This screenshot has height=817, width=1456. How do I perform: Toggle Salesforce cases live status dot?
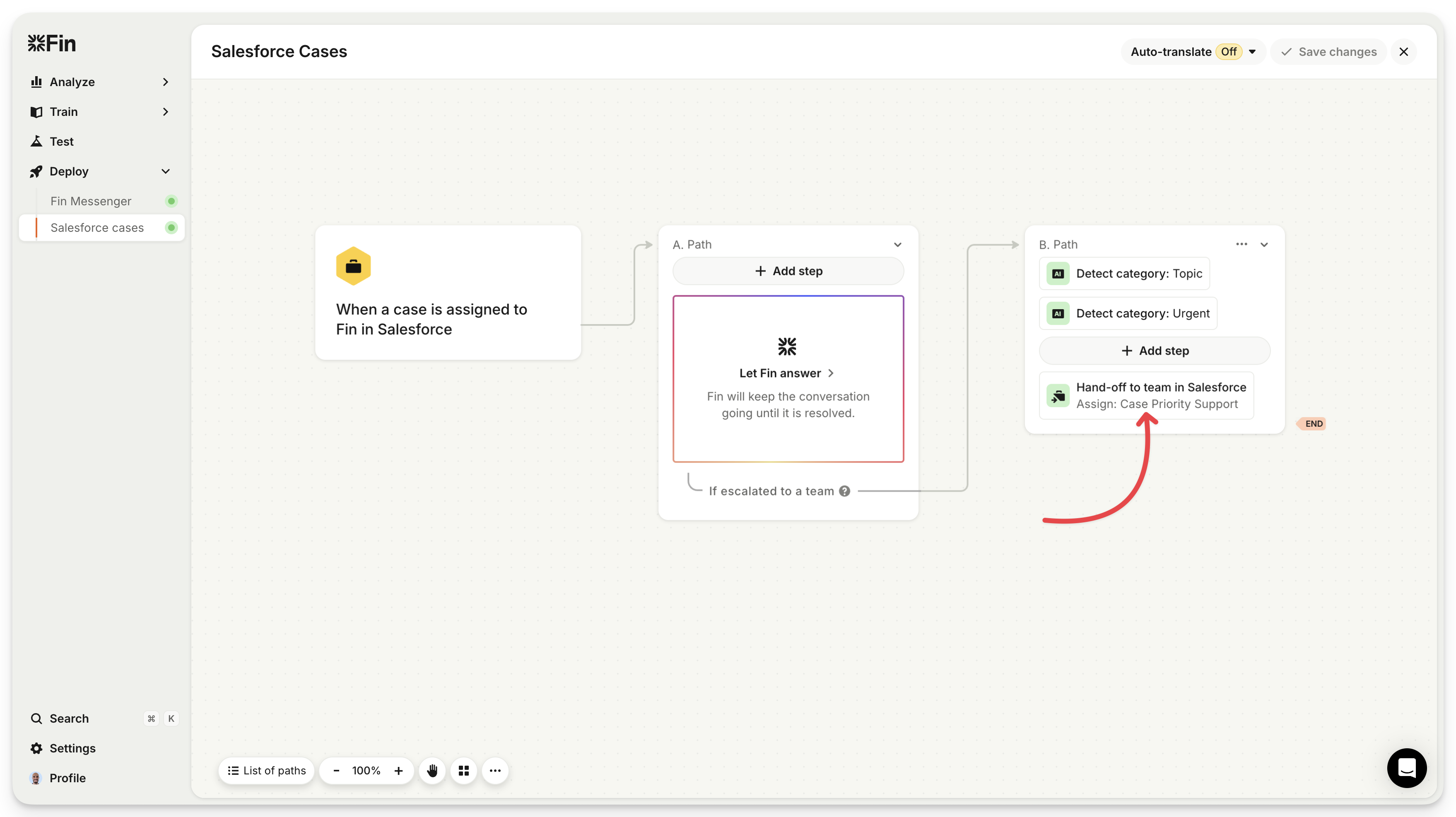point(171,228)
